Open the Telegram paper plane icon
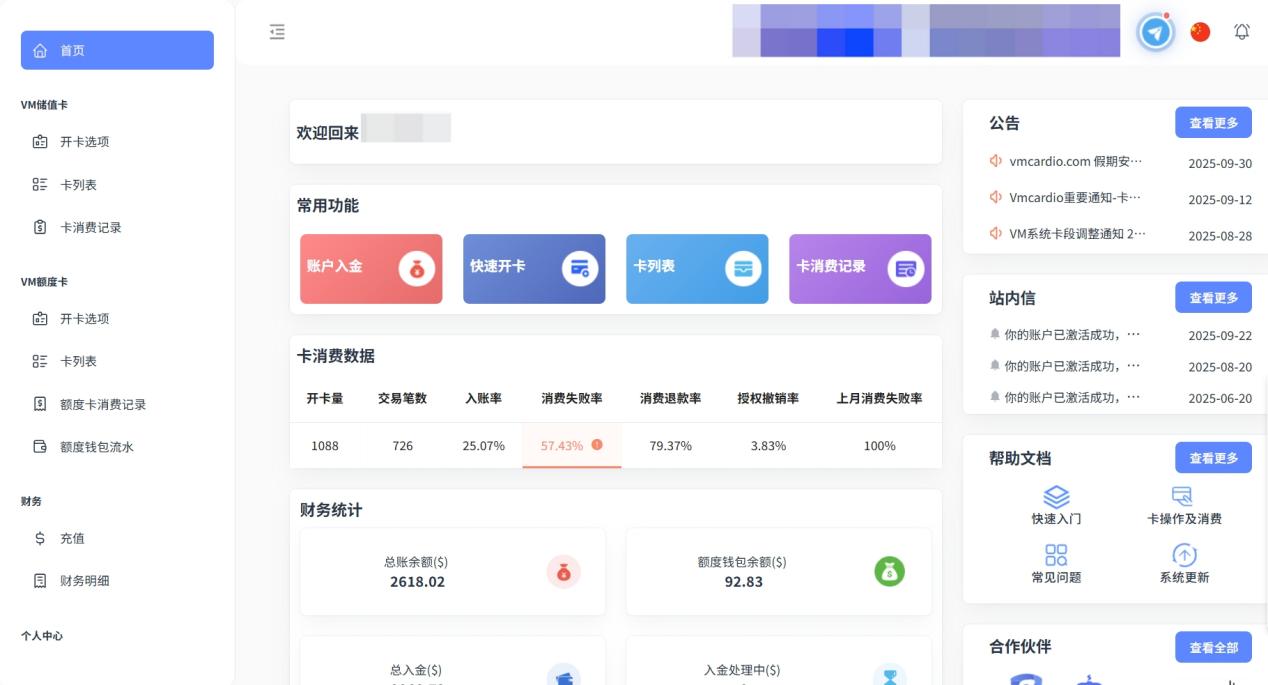 click(1154, 31)
